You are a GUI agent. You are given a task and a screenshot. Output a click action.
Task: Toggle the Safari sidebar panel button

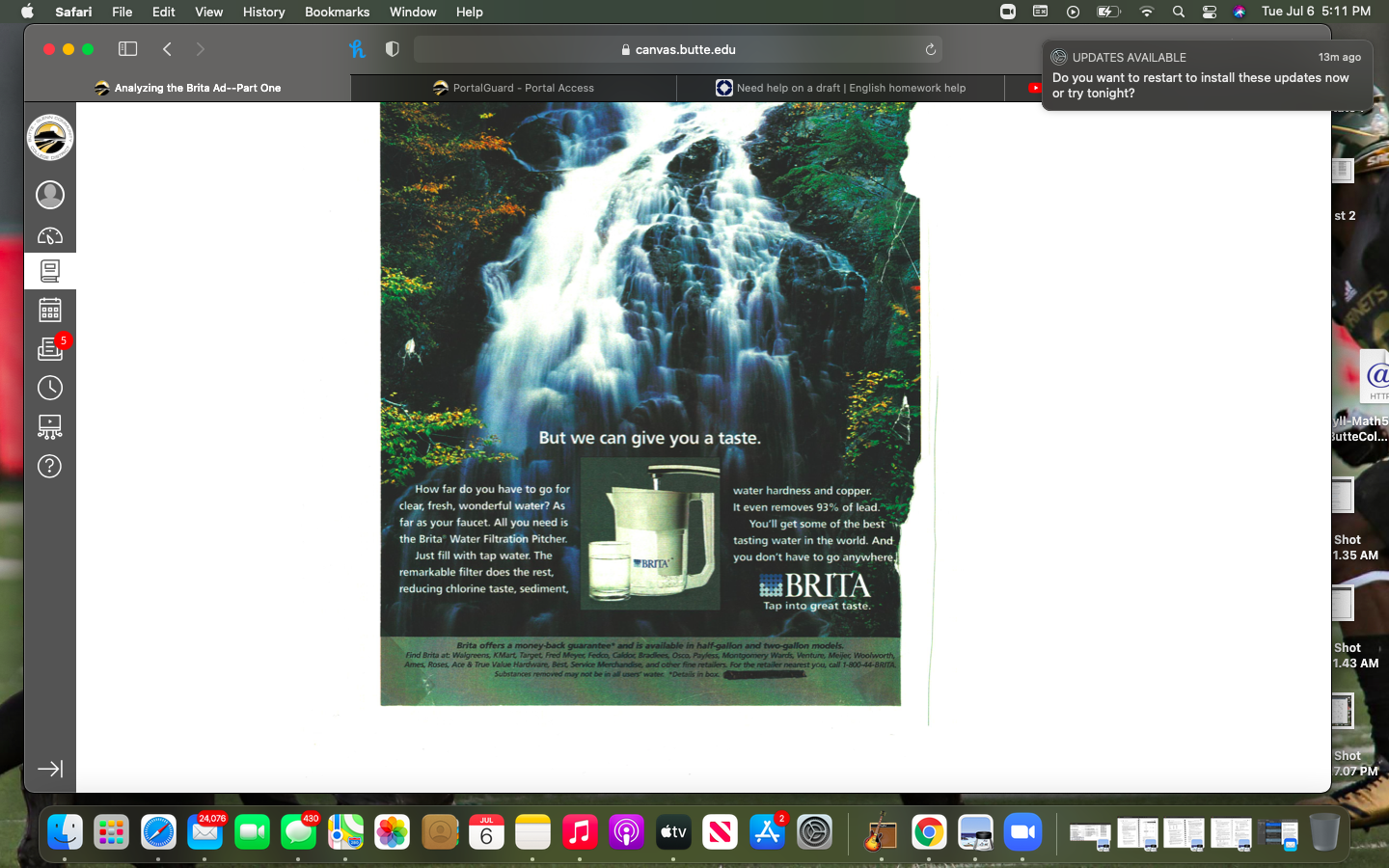[128, 49]
